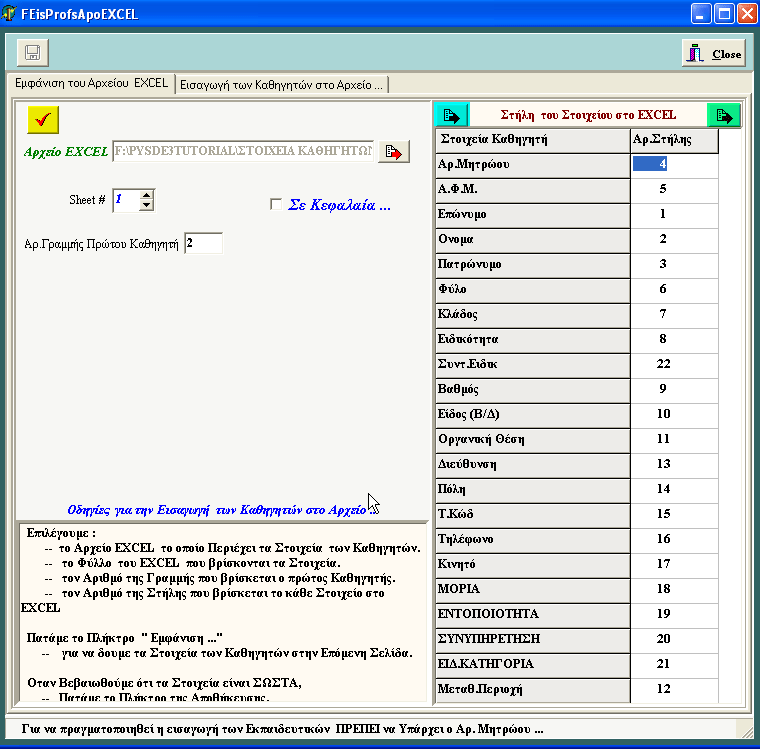Click the Excel file path text field
The width and height of the screenshot is (760, 749).
coord(243,151)
